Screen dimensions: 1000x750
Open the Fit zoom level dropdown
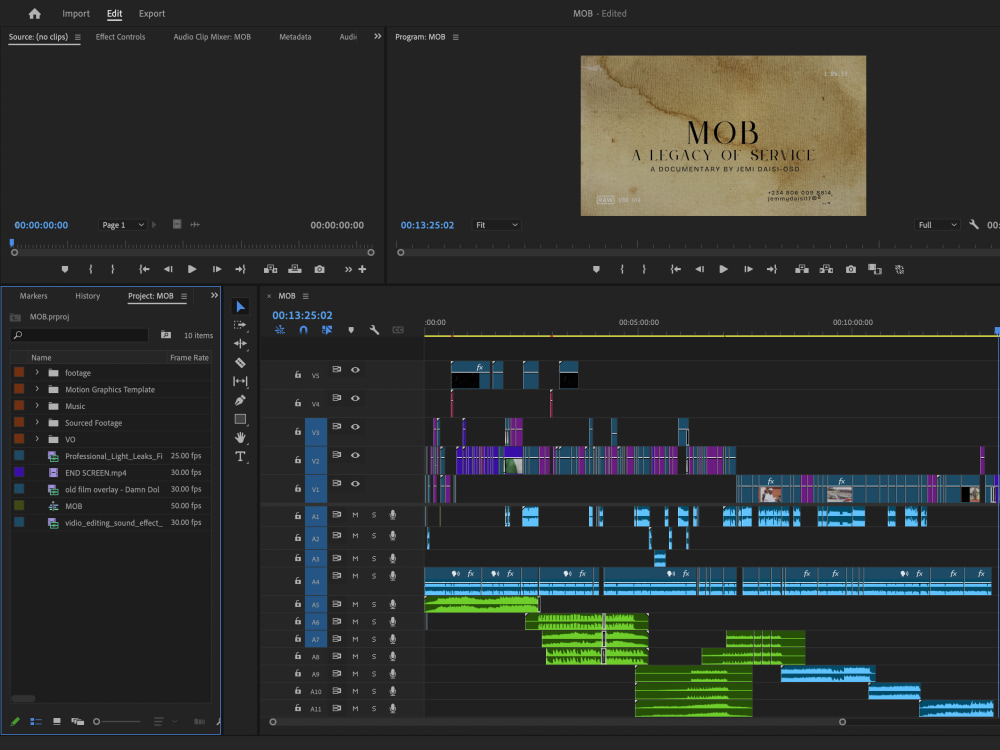496,225
